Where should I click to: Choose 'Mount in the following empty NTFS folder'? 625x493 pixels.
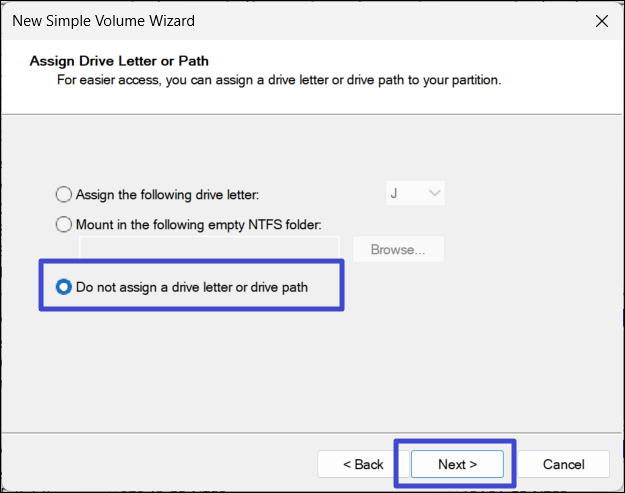click(x=65, y=224)
